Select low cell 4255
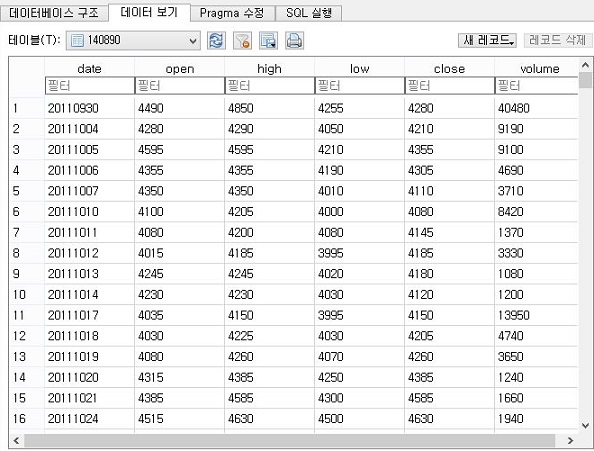Viewport: 594px width, 451px height. coord(360,108)
